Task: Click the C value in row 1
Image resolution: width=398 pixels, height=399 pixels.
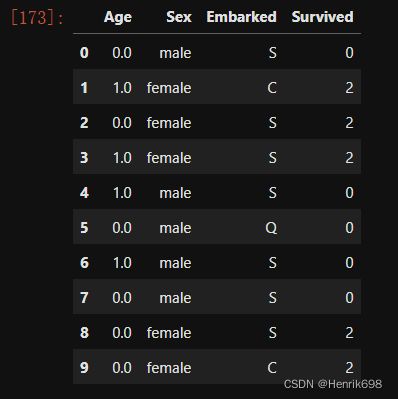Action: coord(272,88)
